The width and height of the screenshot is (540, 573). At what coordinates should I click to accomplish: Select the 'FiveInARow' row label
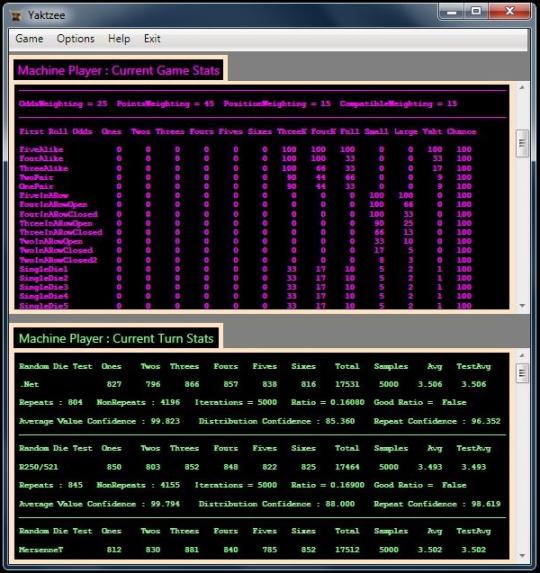(x=44, y=196)
